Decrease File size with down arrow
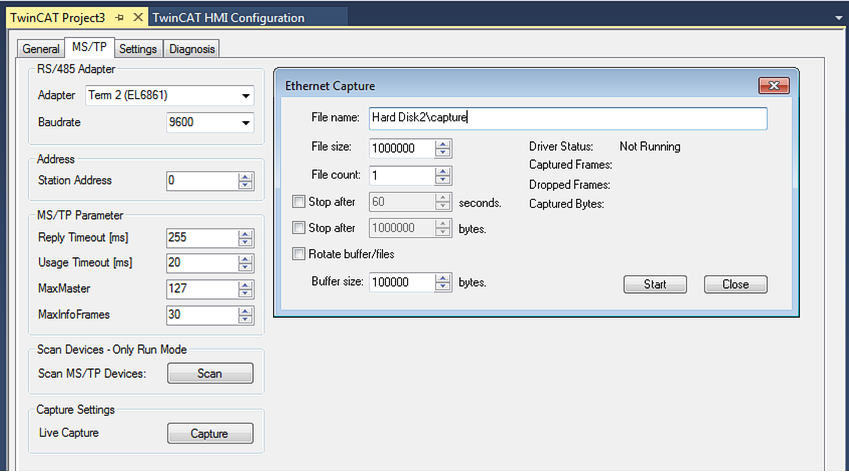This screenshot has height=472, width=849. pos(443,153)
